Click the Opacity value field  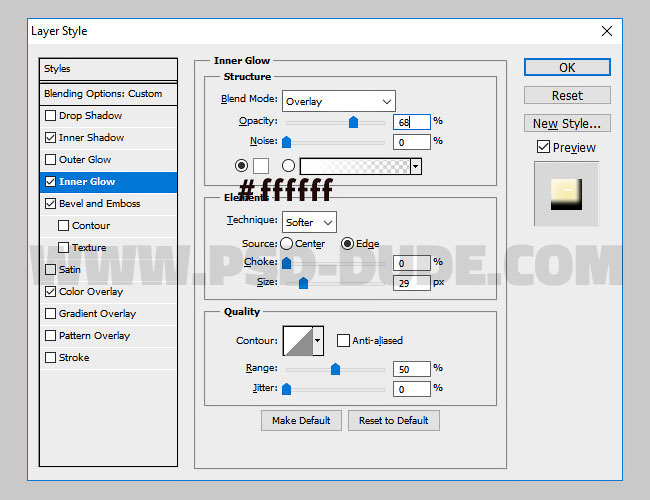pos(412,122)
